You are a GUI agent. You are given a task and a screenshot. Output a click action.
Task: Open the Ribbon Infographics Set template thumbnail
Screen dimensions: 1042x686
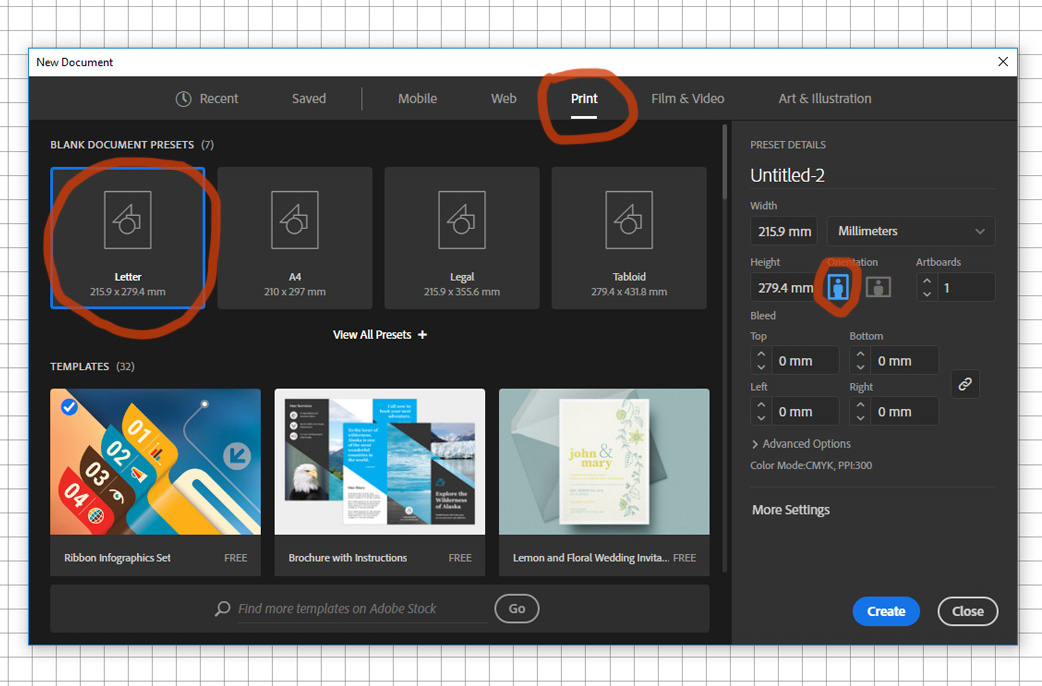coord(155,461)
